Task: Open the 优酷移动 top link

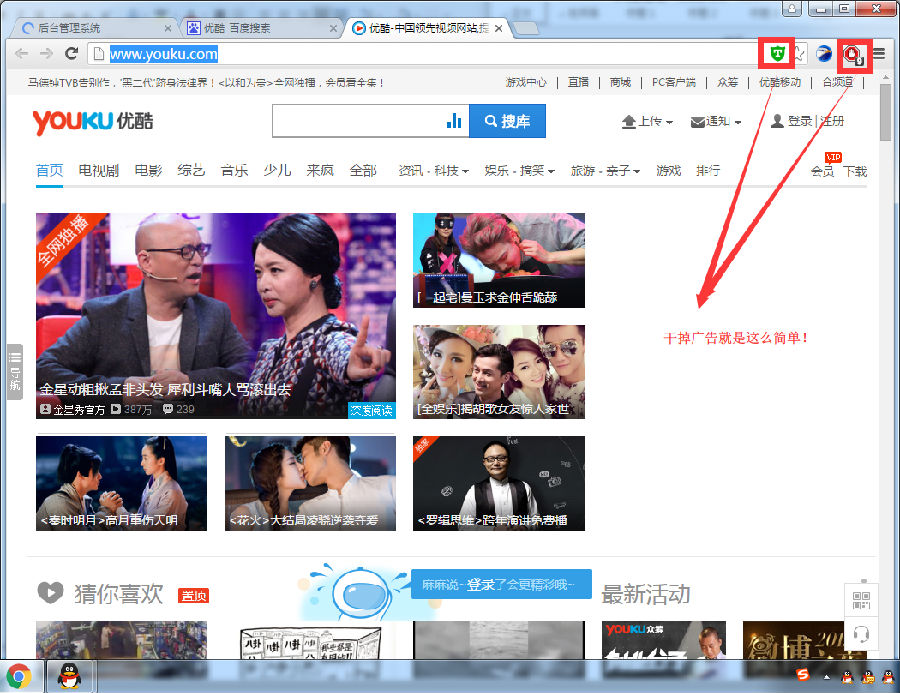Action: [x=779, y=83]
